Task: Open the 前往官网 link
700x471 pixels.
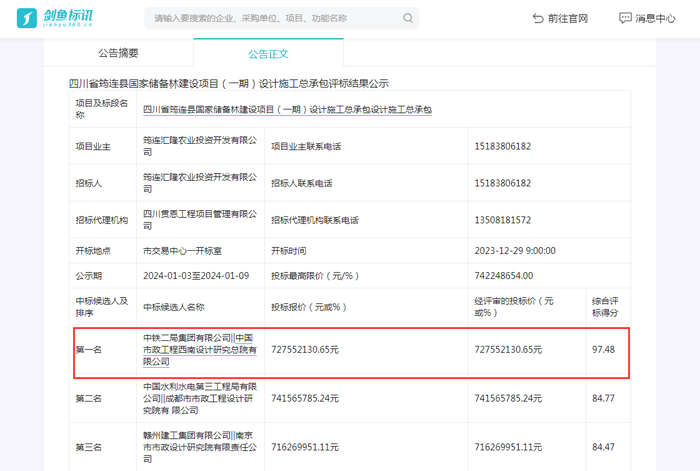Action: (x=568, y=18)
